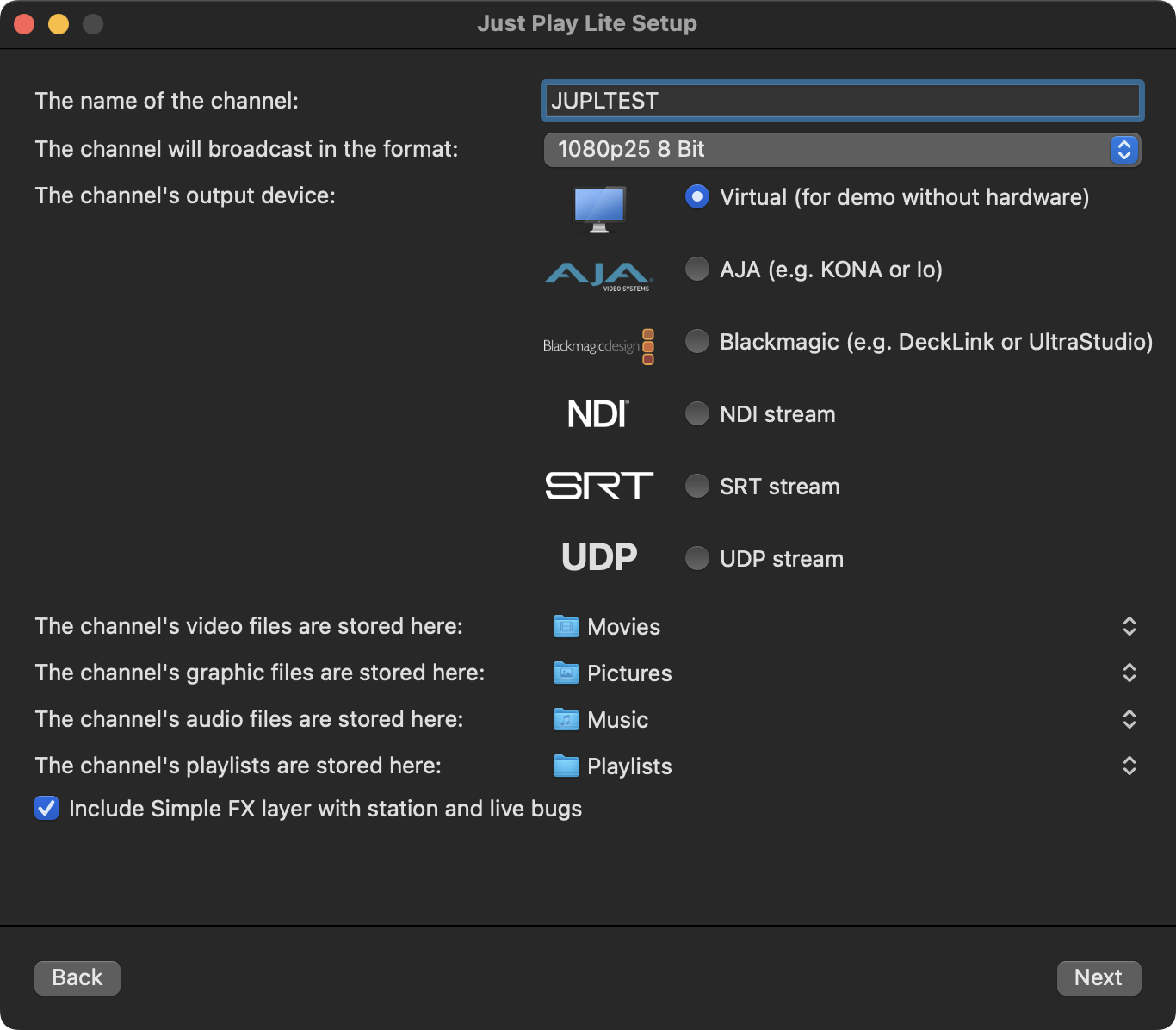
Task: Open the playlists storage location popup
Action: coord(1129,766)
